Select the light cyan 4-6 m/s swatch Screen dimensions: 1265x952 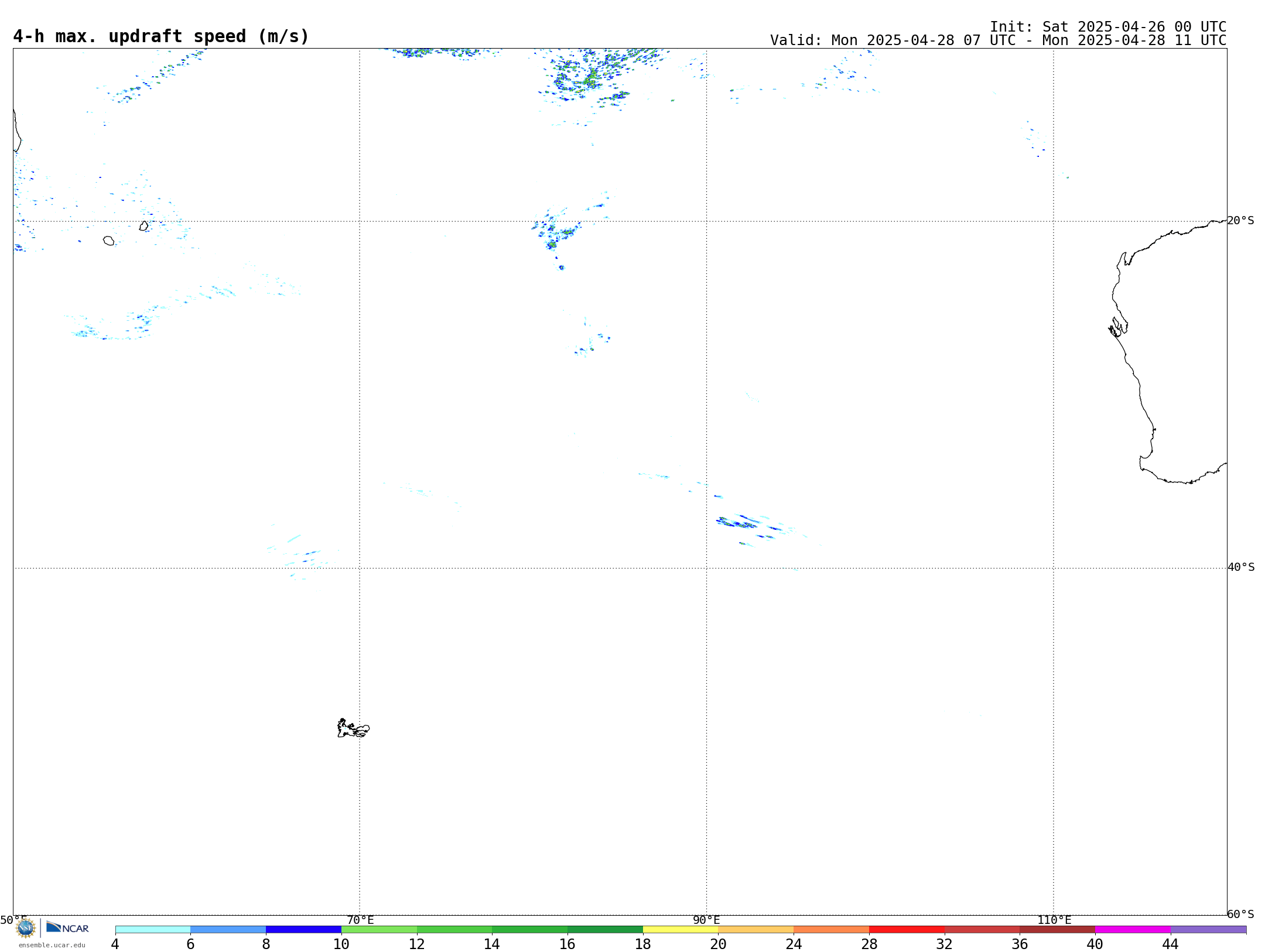(x=153, y=930)
